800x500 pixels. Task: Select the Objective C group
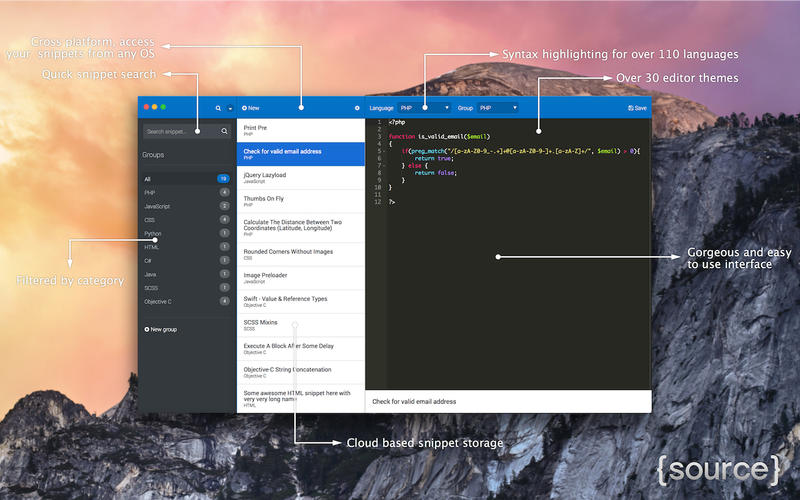[187, 302]
